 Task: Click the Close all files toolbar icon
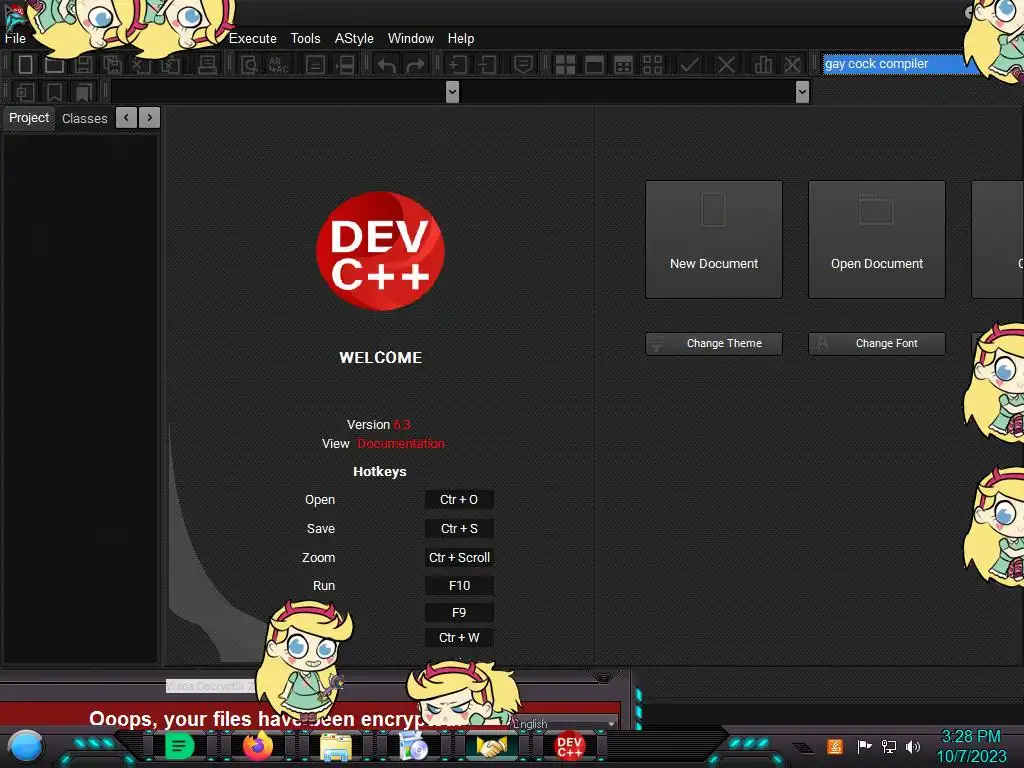[170, 65]
